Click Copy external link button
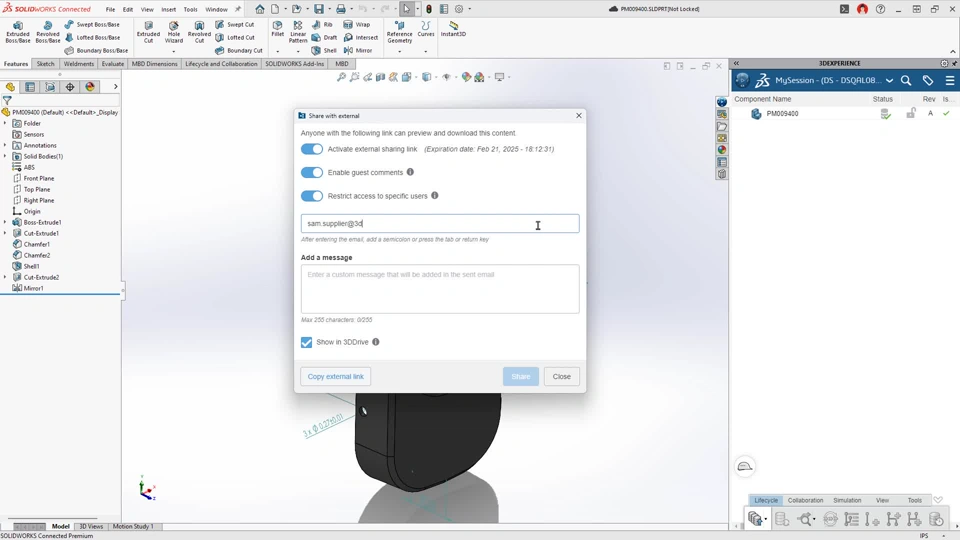The height and width of the screenshot is (540, 960). pyautogui.click(x=336, y=377)
